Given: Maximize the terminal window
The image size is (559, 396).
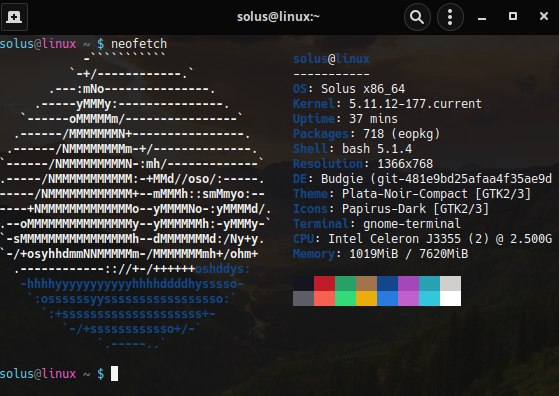Looking at the screenshot, I should (513, 16).
